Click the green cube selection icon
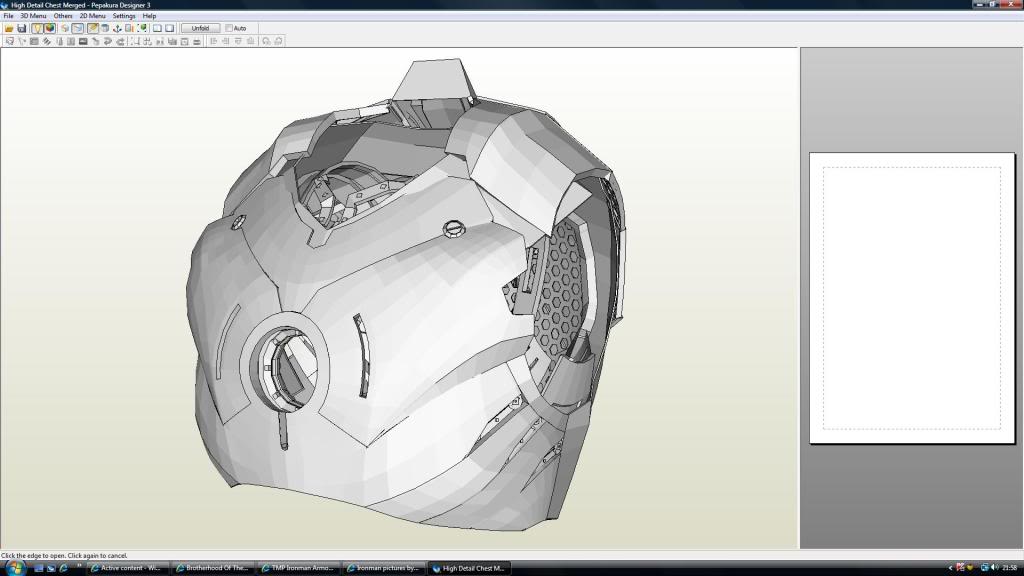Viewport: 1024px width, 576px height. pos(142,28)
